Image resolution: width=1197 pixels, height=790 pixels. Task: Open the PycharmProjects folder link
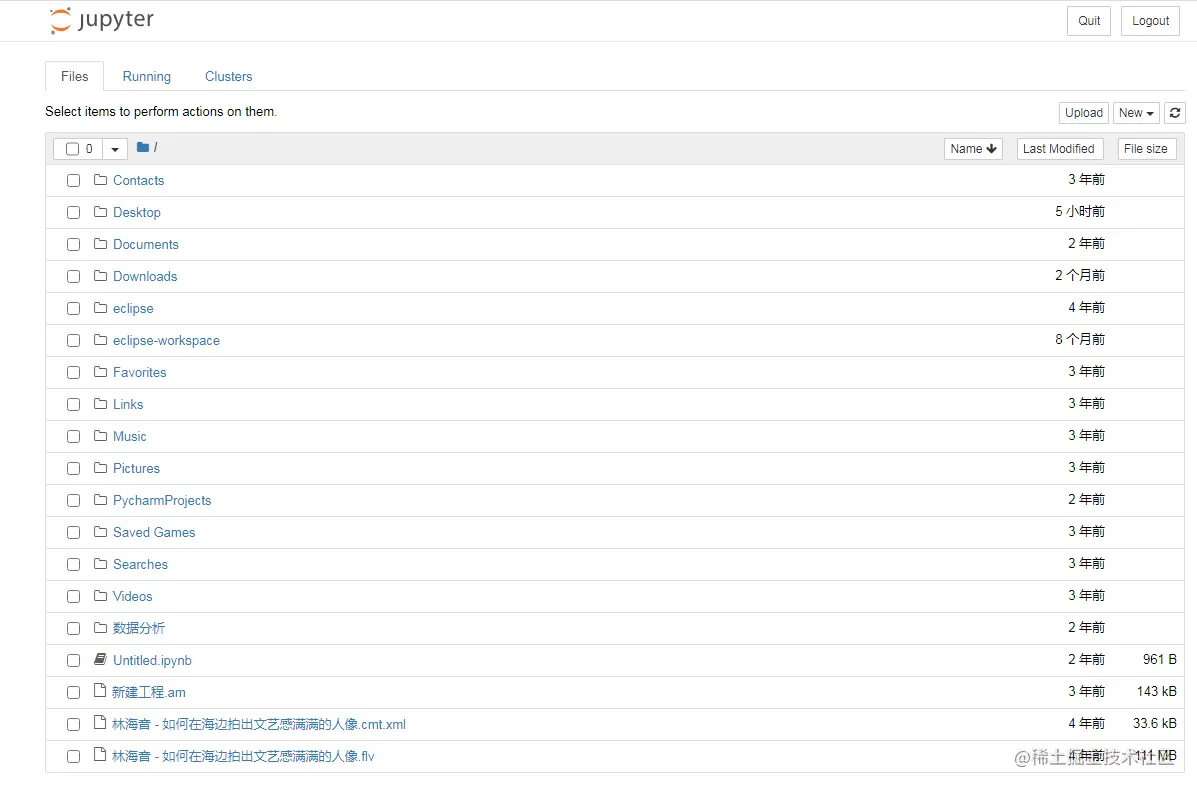(x=162, y=501)
